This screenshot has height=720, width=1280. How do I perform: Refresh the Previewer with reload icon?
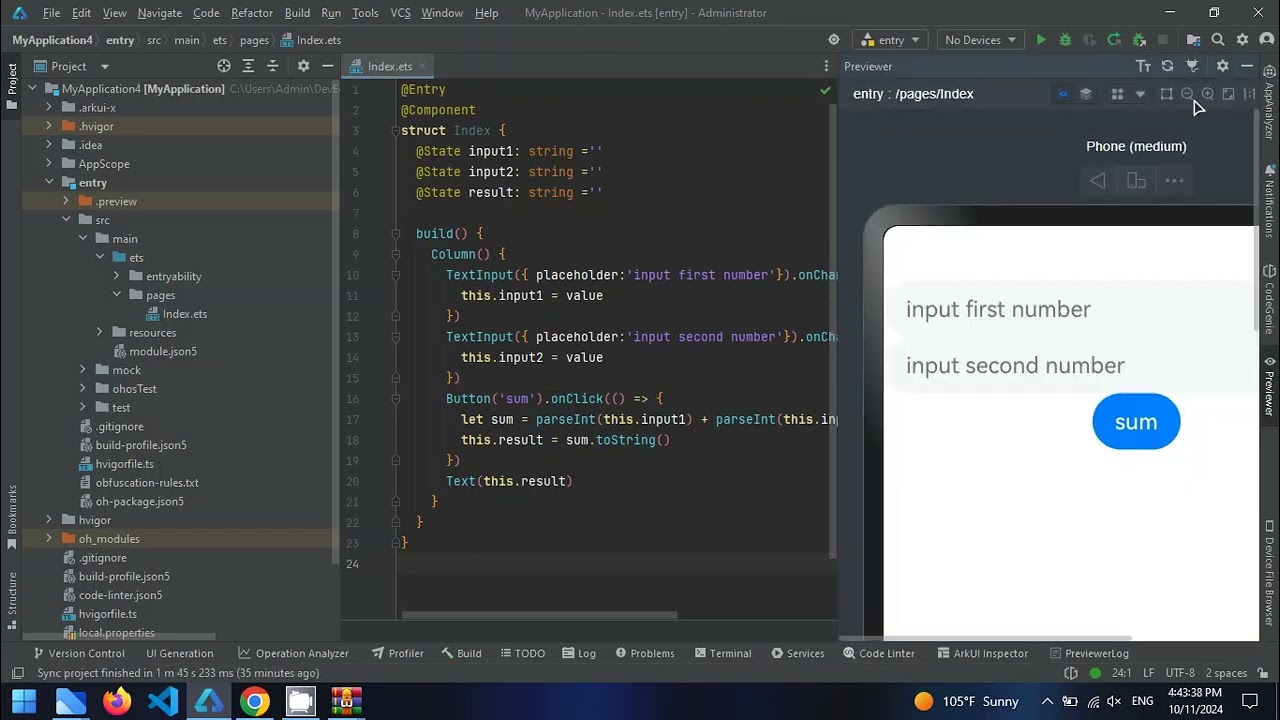click(x=1167, y=66)
